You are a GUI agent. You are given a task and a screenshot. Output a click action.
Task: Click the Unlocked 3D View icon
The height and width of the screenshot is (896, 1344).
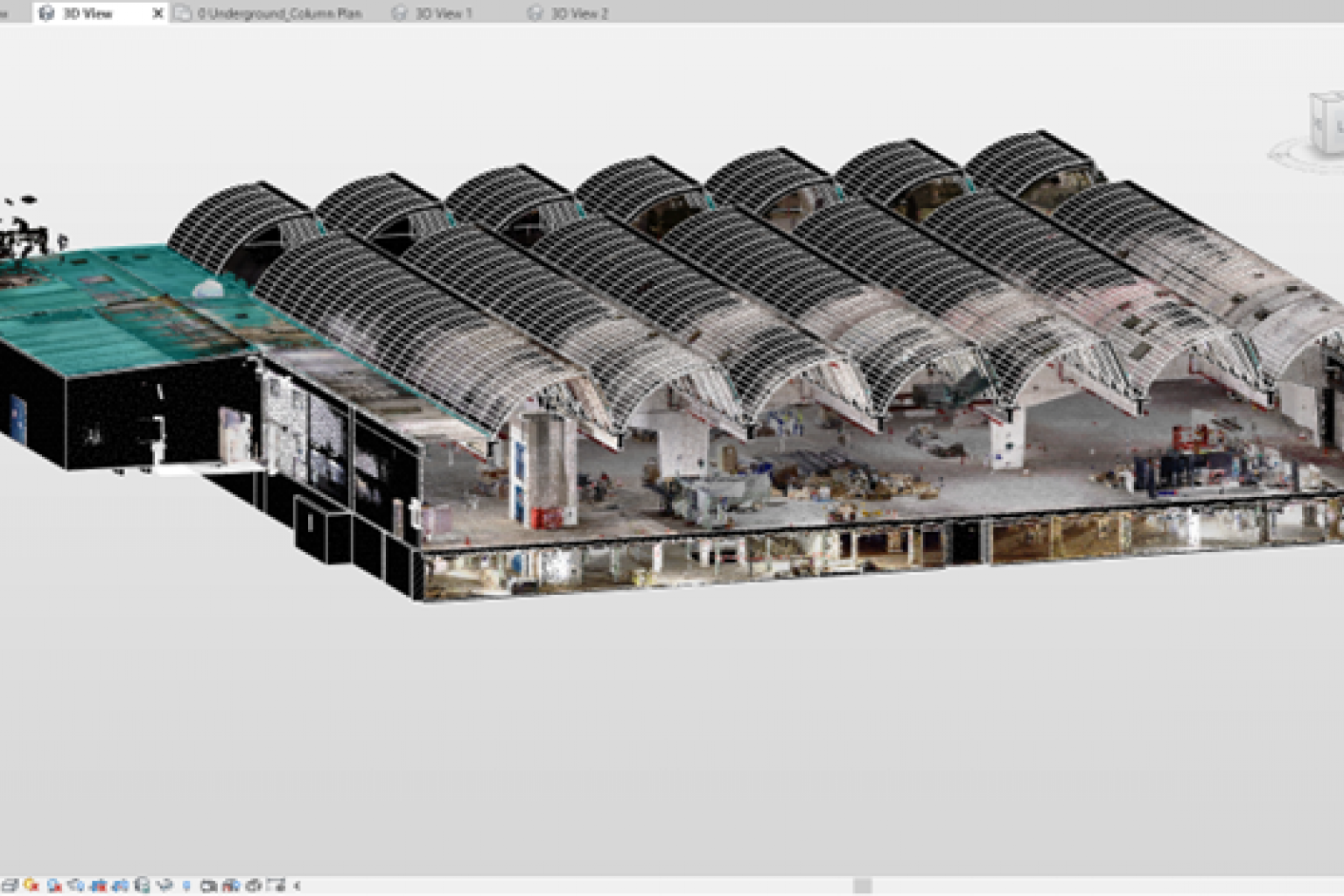142,885
